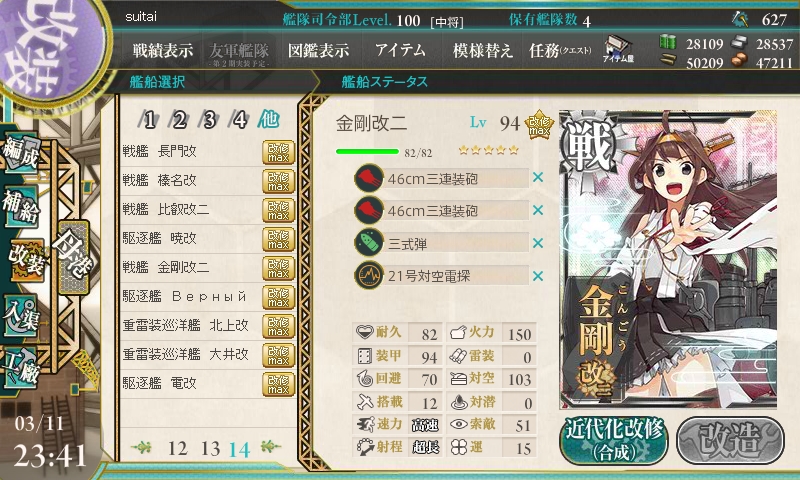Jump to last page with right arrow ornament
Viewport: 800px width, 480px height.
click(x=271, y=447)
